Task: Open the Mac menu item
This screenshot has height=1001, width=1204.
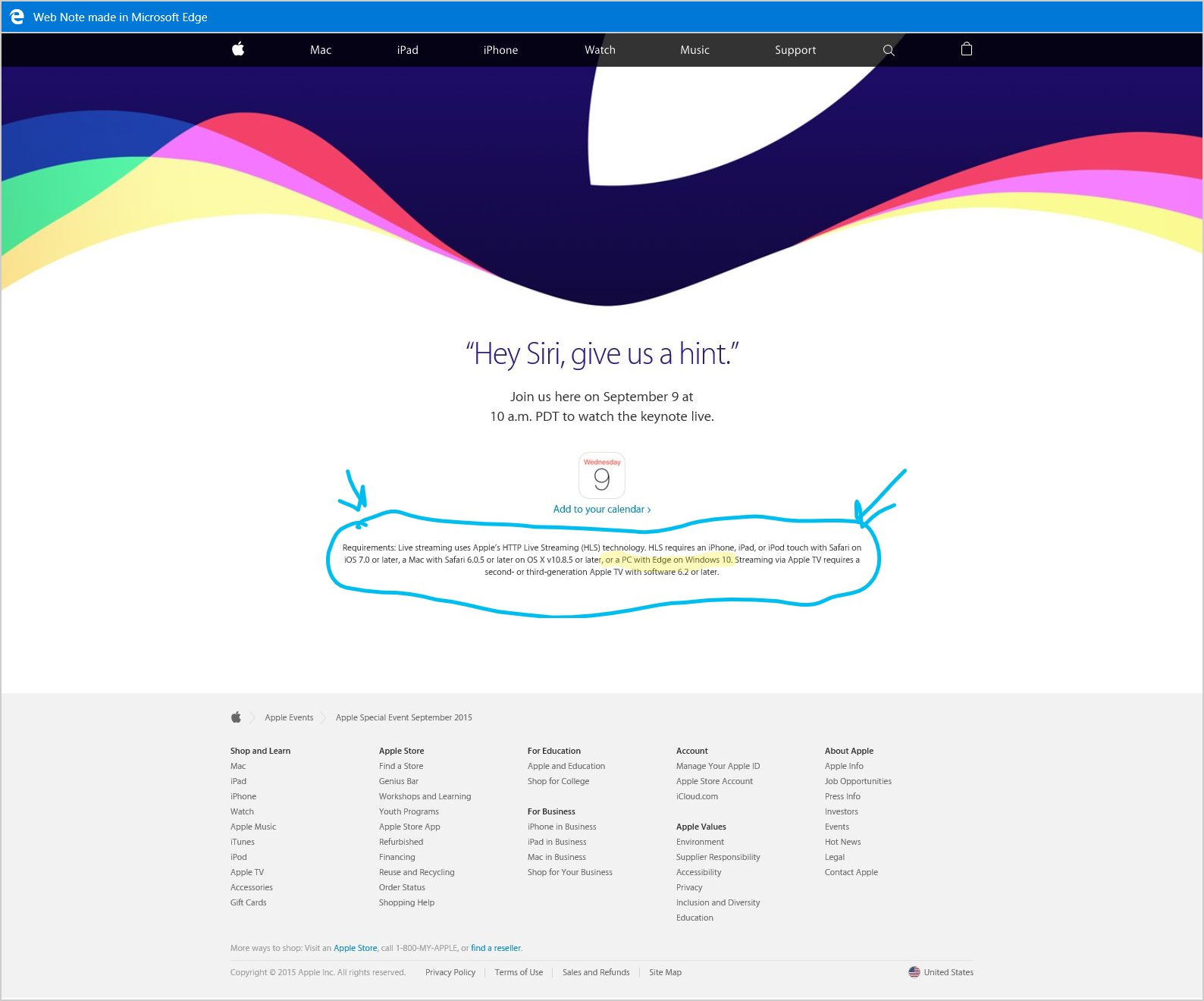Action: click(321, 50)
